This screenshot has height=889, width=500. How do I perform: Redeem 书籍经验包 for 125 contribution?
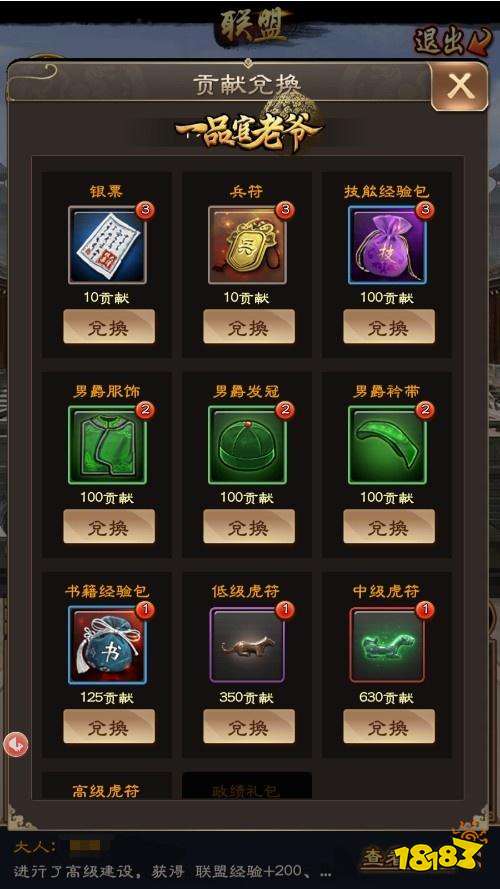[109, 726]
